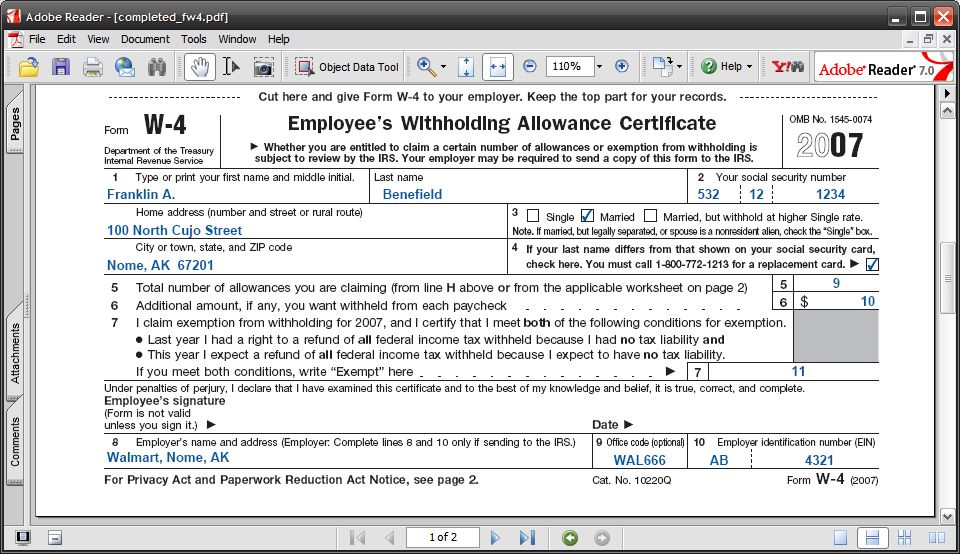This screenshot has width=960, height=554.
Task: Click the grey Next View arrow
Action: click(x=602, y=537)
